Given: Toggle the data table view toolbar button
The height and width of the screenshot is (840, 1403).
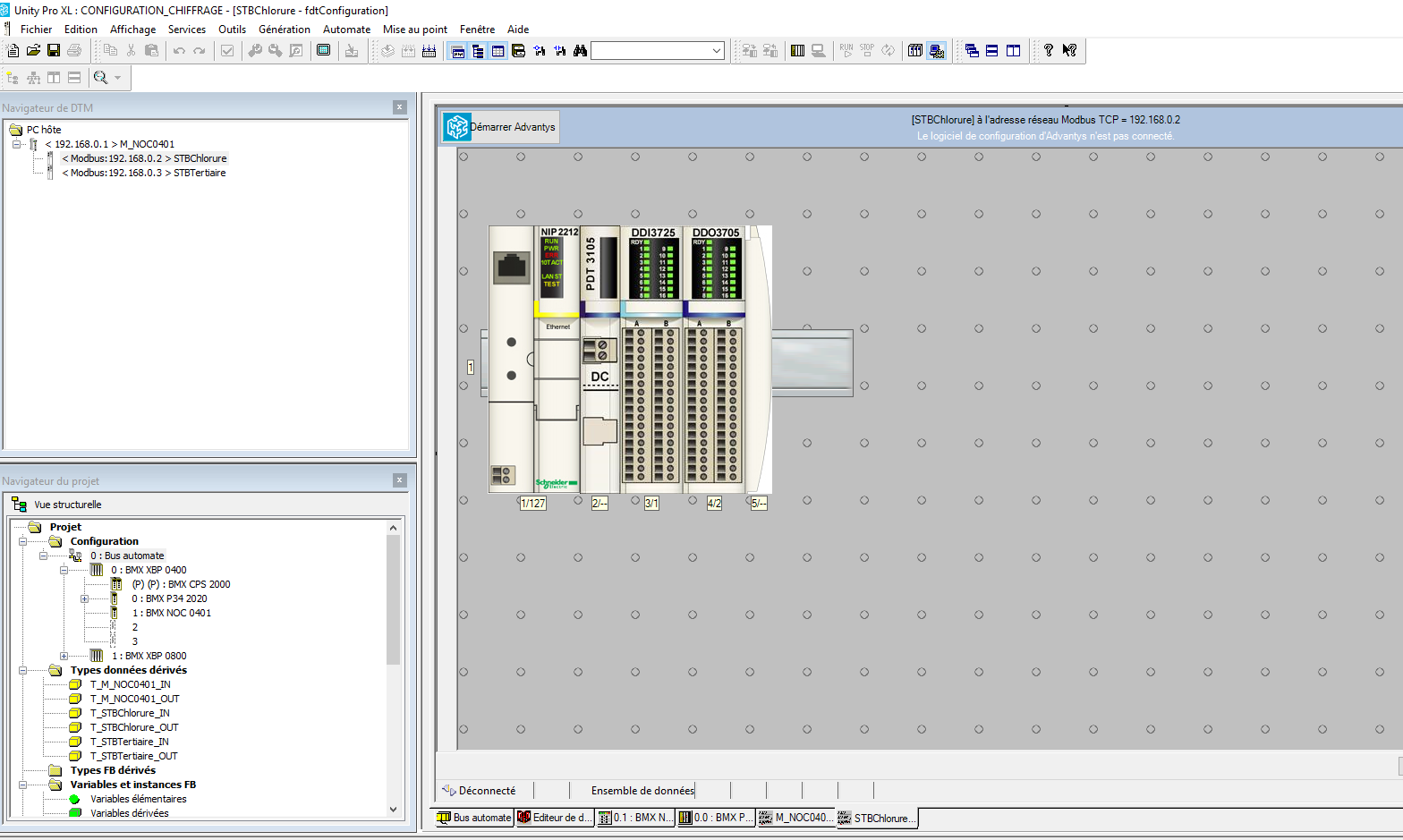Looking at the screenshot, I should pyautogui.click(x=498, y=51).
